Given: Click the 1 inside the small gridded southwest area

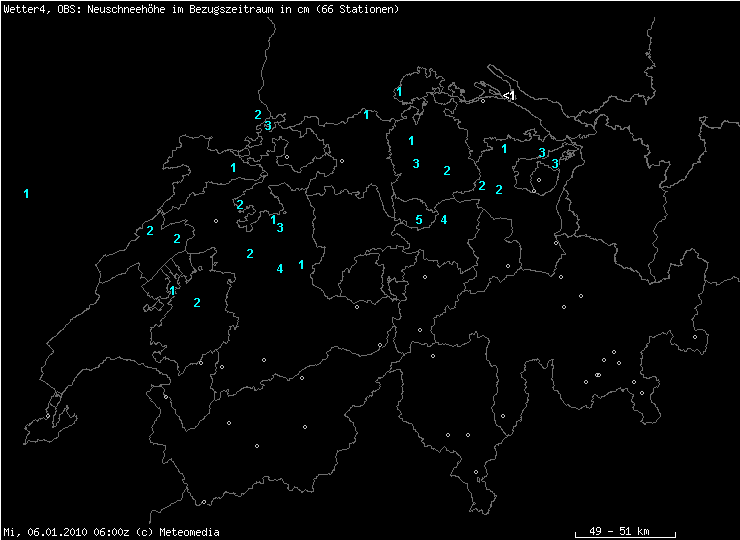Looking at the screenshot, I should 172,291.
